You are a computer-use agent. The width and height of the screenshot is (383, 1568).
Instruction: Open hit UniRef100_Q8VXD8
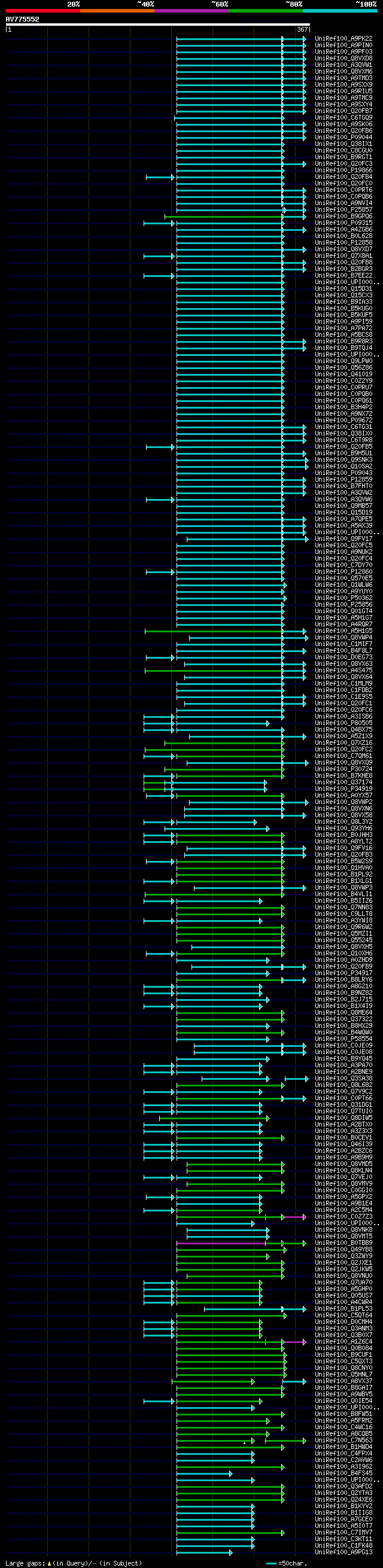click(344, 59)
